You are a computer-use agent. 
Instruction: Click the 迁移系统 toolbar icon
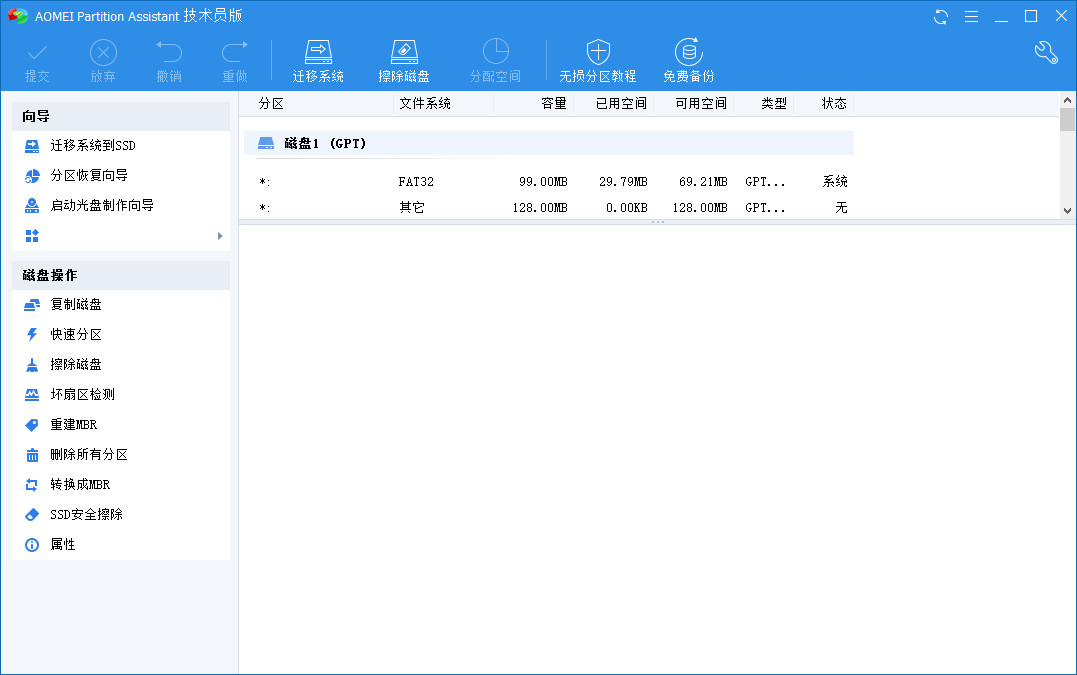pos(318,61)
